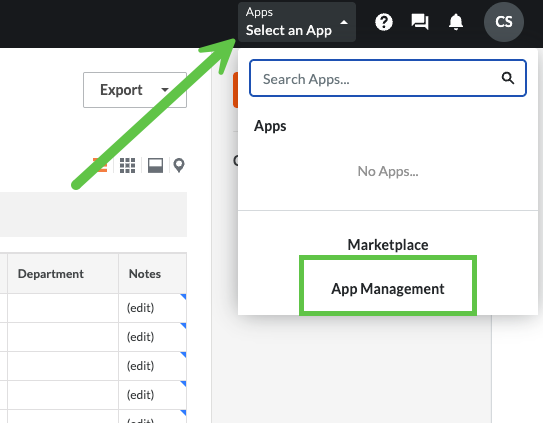The width and height of the screenshot is (543, 423).
Task: Switch to split panel view icon
Action: coord(155,165)
